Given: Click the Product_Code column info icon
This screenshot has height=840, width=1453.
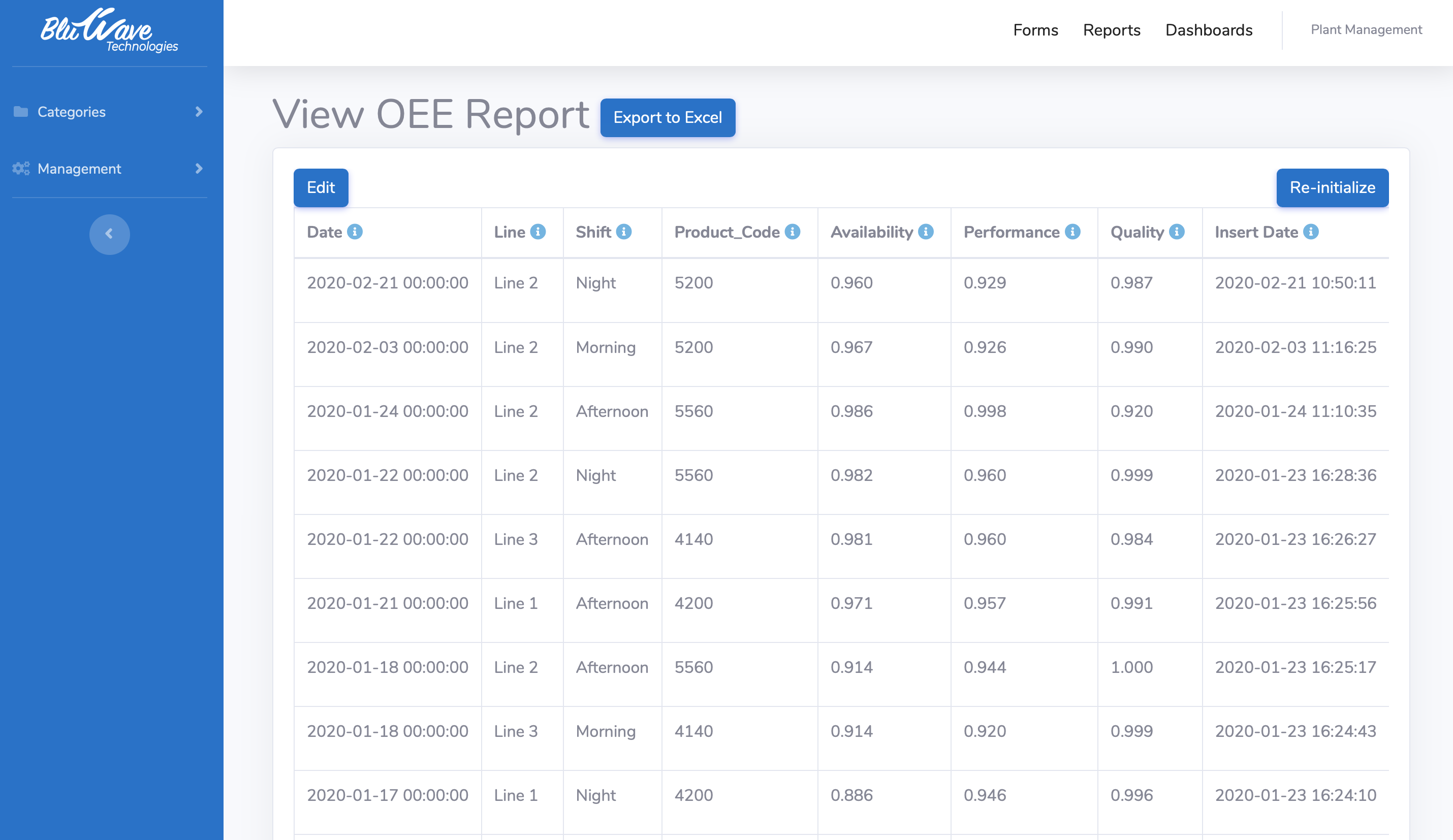Looking at the screenshot, I should coord(792,232).
